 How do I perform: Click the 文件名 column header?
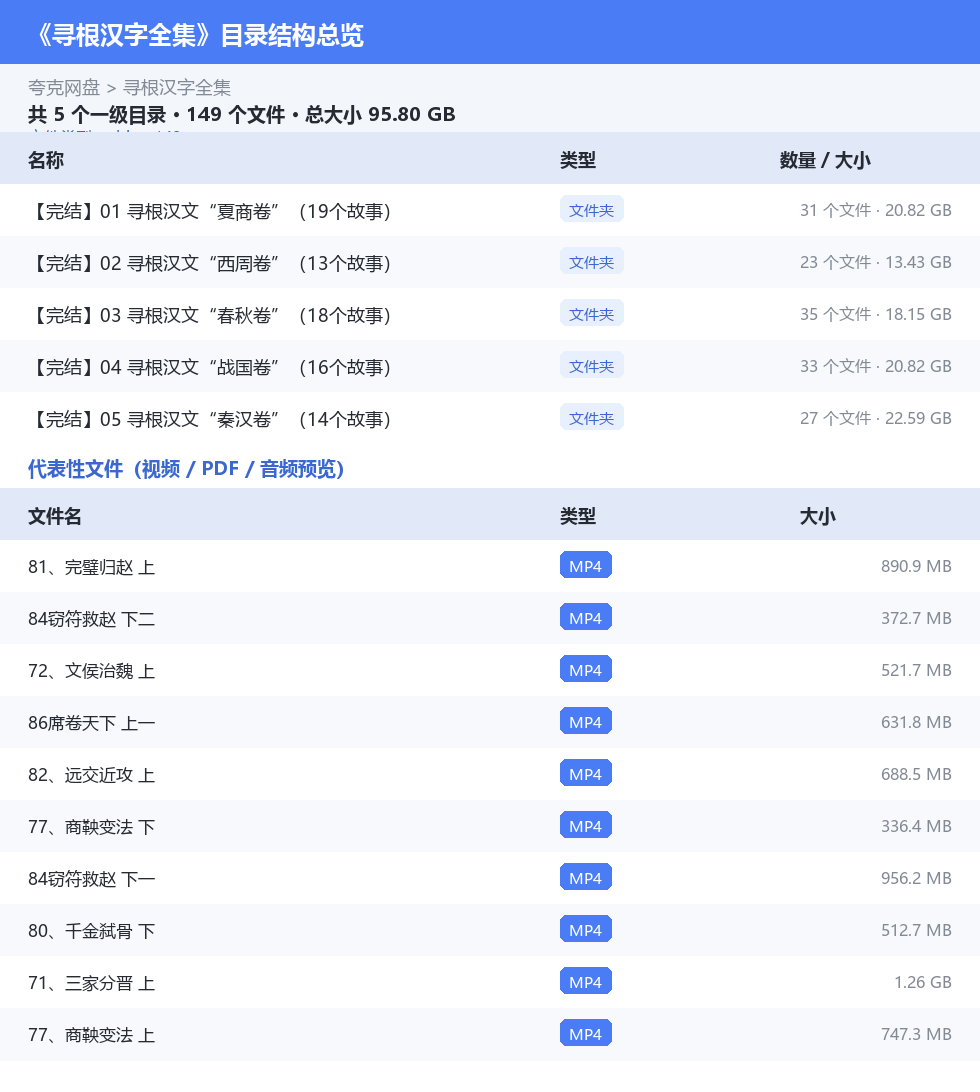[x=55, y=516]
